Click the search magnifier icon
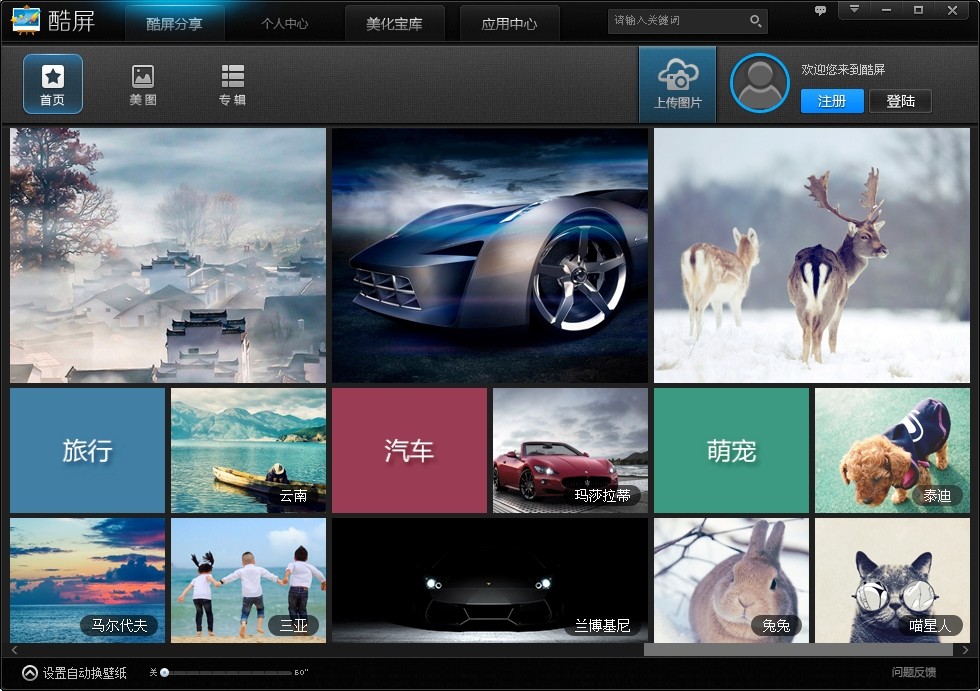 tap(755, 20)
